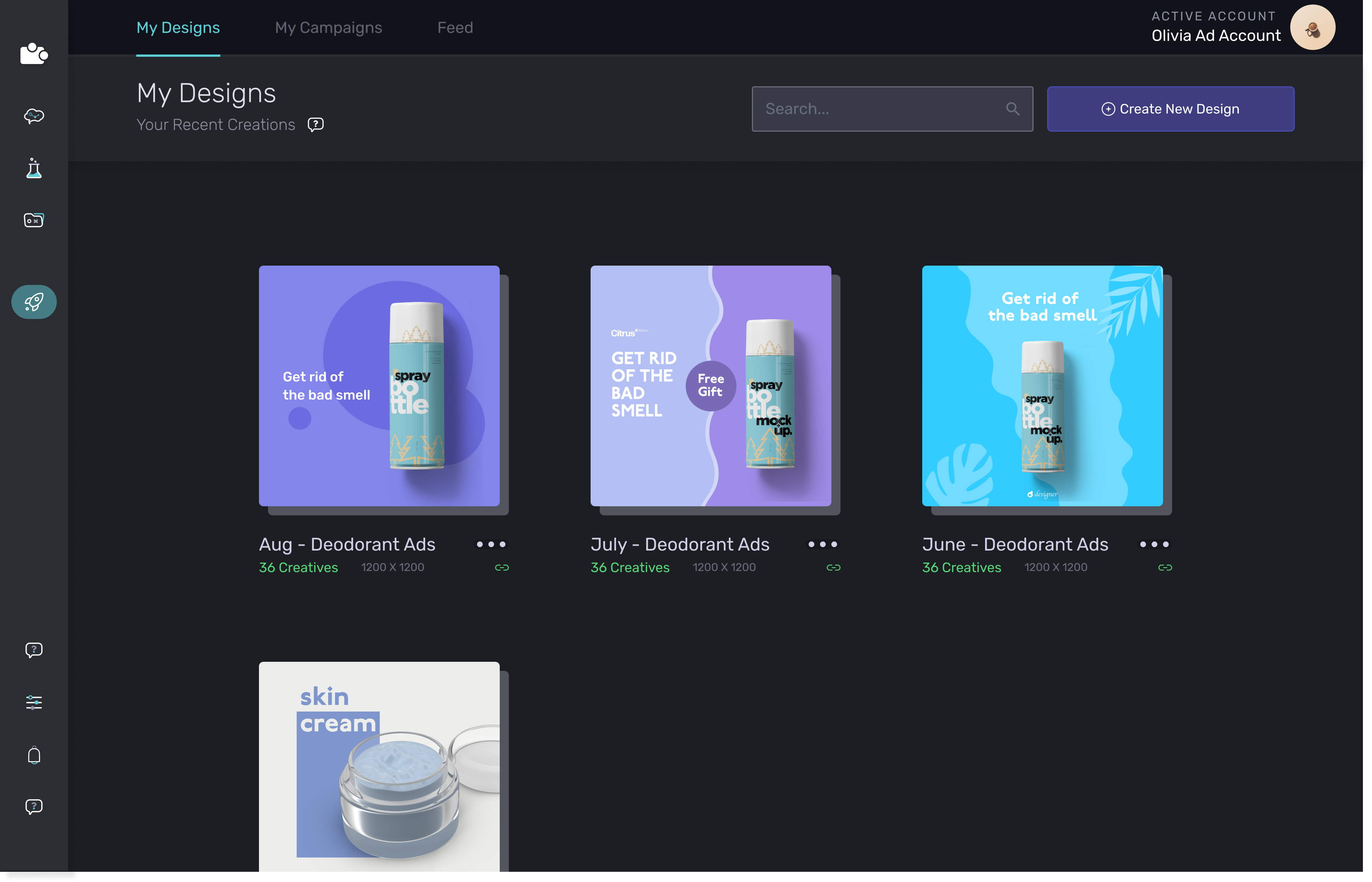This screenshot has width=1372, height=882.
Task: Click the bottom help chat bubble in the sidebar
Action: [x=34, y=807]
